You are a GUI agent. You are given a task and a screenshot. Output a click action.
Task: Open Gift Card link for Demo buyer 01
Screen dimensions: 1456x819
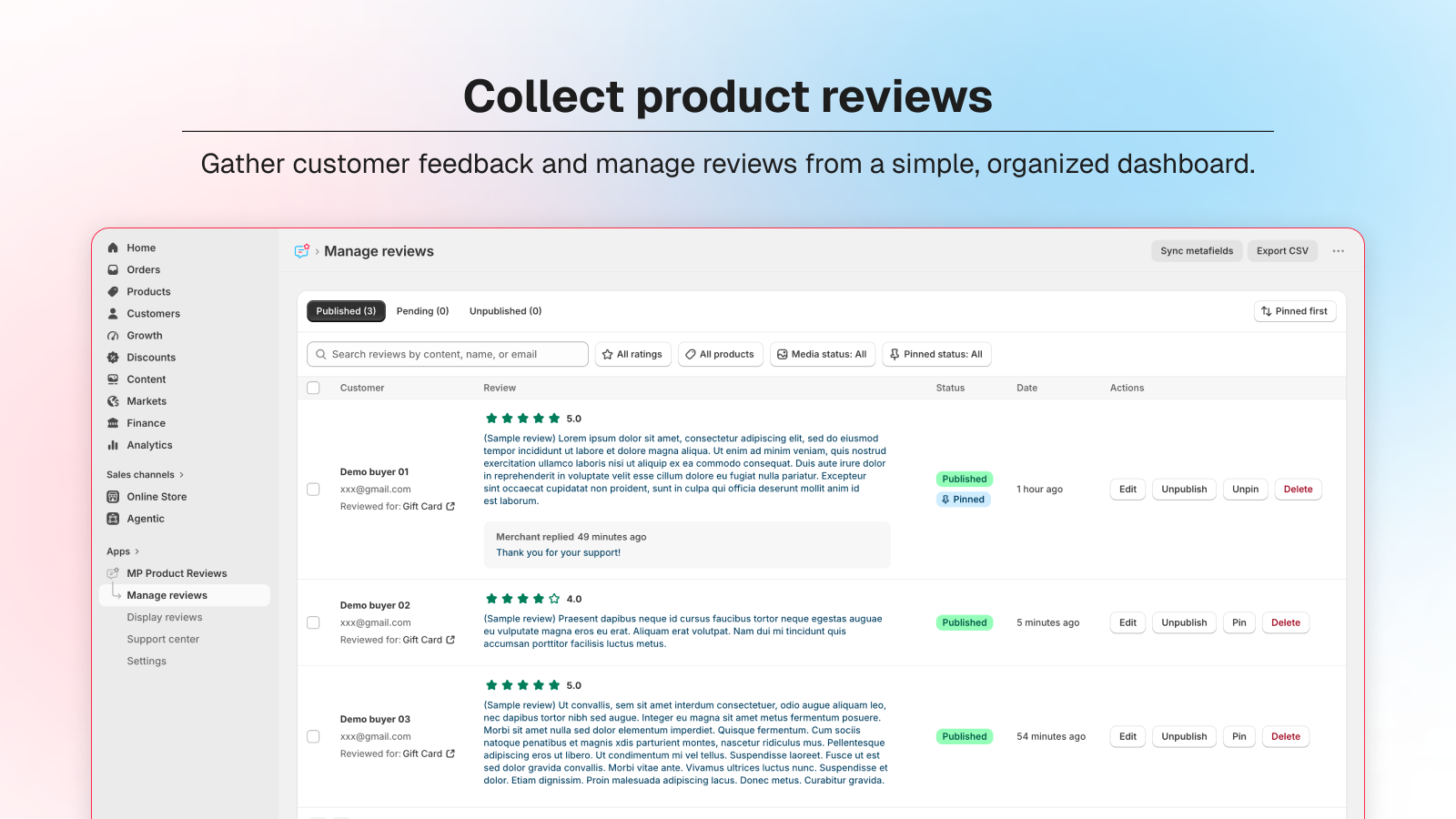point(429,507)
